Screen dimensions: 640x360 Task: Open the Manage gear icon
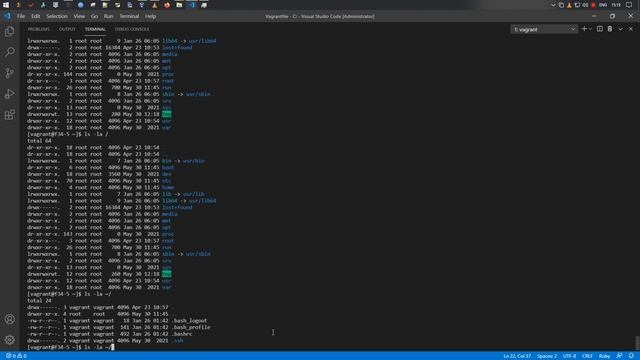tap(10, 340)
